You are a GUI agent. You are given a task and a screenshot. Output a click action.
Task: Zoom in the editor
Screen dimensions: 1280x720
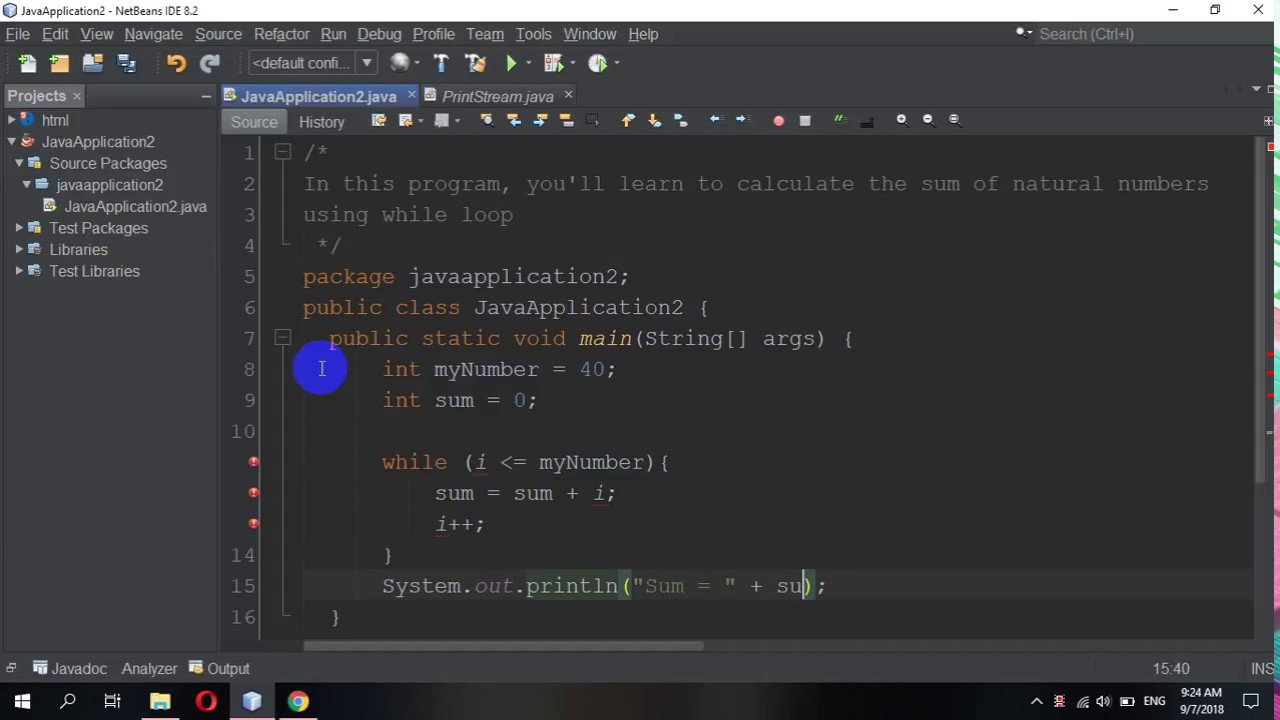901,120
